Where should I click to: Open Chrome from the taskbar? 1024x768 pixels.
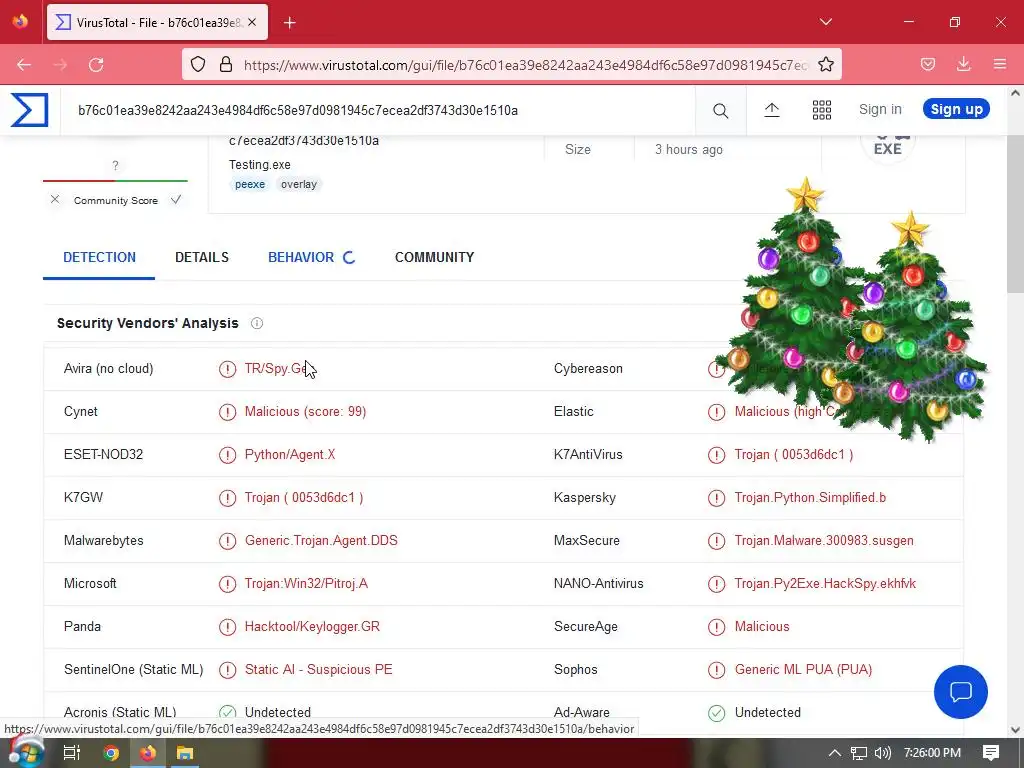click(110, 753)
